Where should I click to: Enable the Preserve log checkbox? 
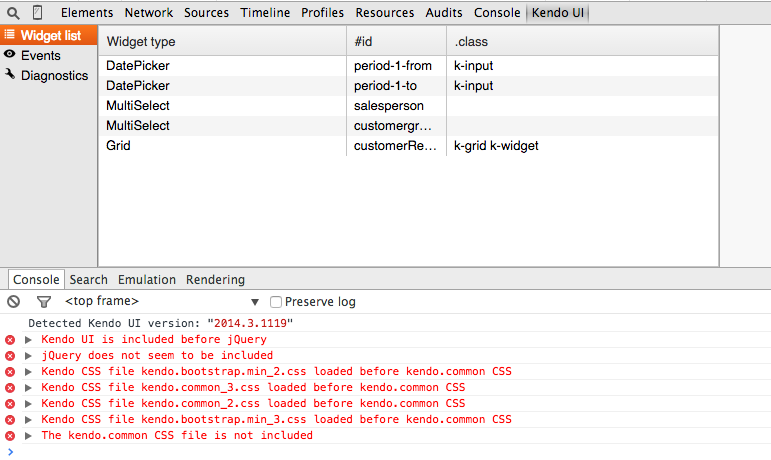[277, 302]
